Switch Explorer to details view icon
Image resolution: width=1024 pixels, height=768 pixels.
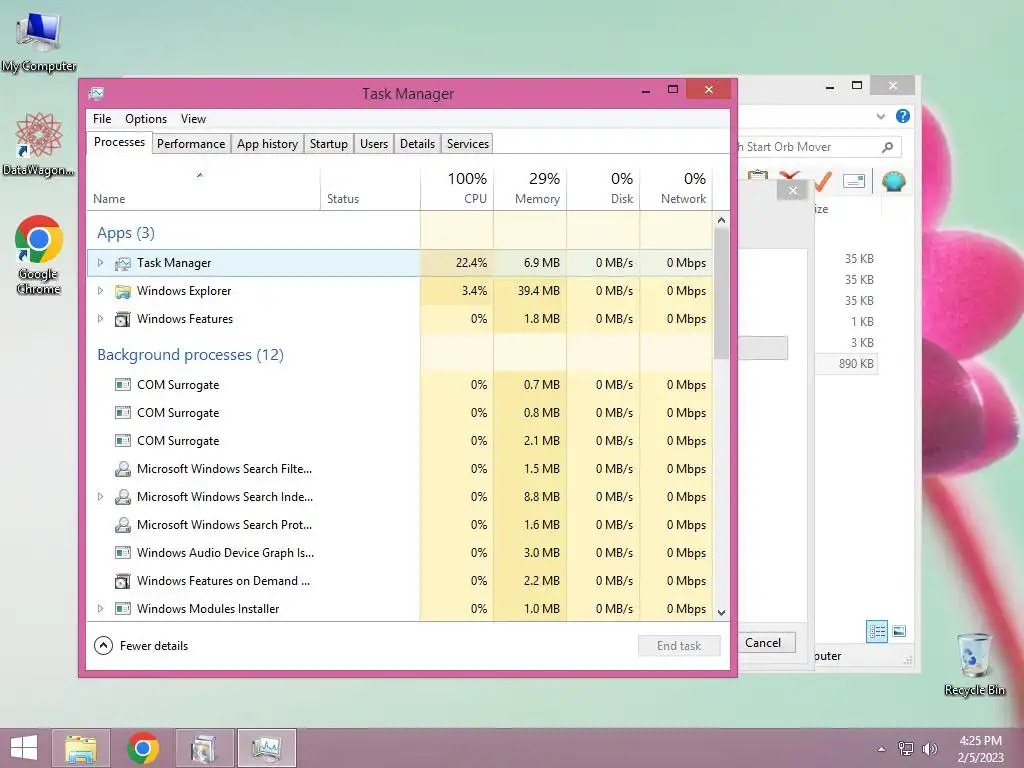pos(877,632)
